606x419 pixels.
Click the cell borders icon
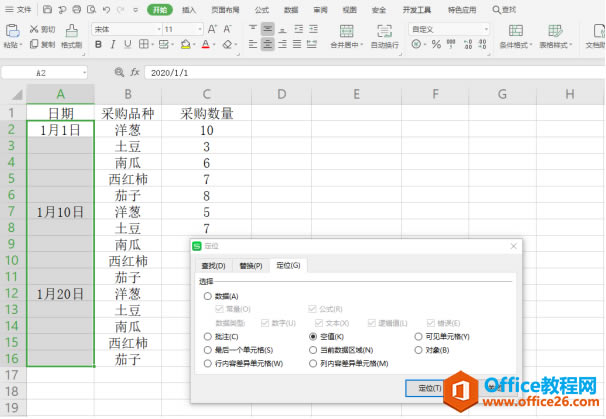(x=143, y=44)
